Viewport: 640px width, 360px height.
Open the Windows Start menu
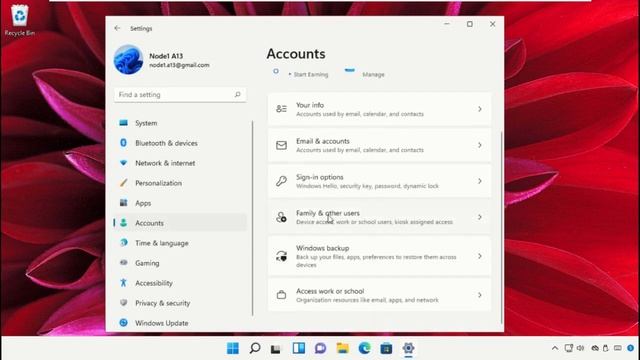[233, 348]
